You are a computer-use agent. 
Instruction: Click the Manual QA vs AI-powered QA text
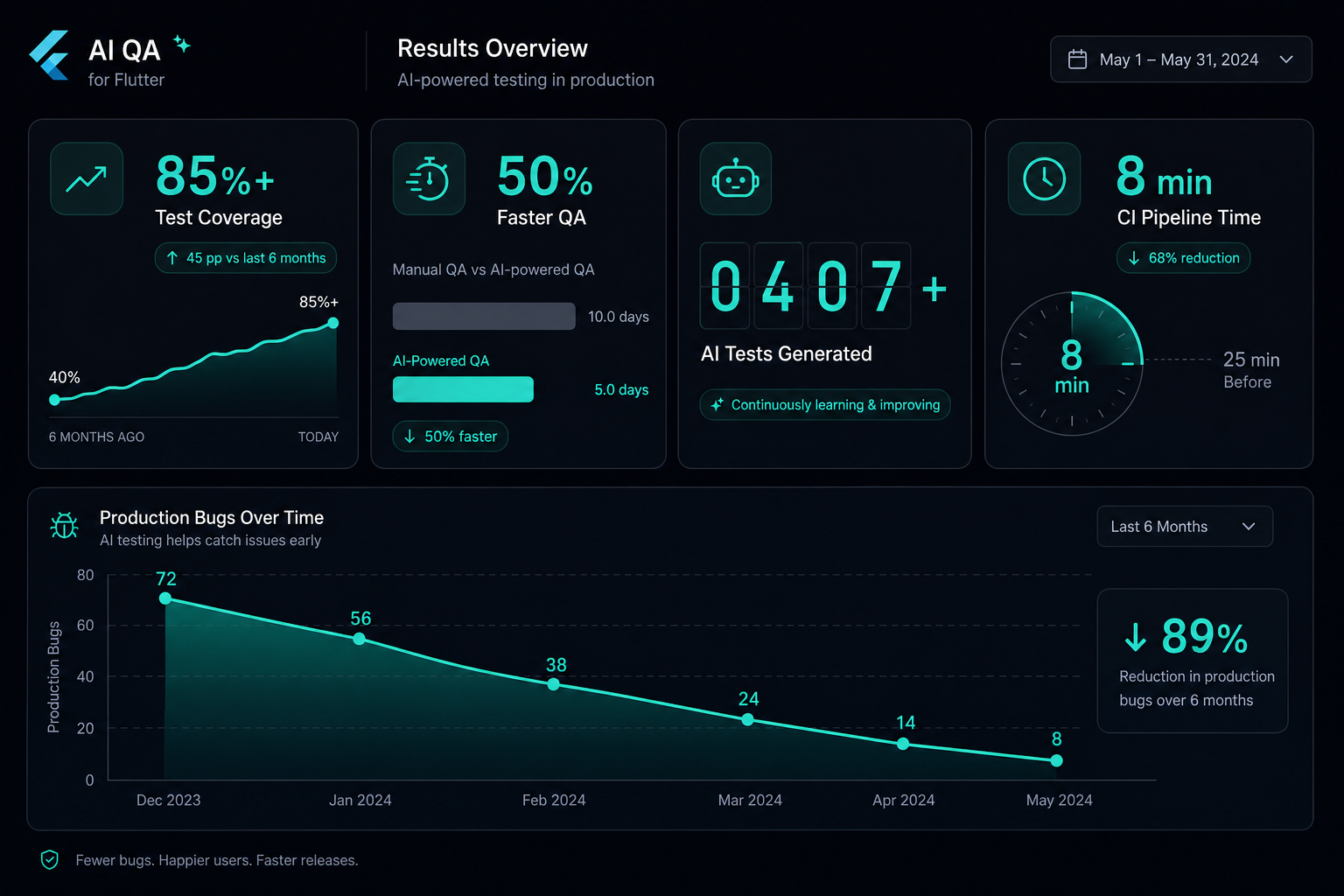point(493,269)
